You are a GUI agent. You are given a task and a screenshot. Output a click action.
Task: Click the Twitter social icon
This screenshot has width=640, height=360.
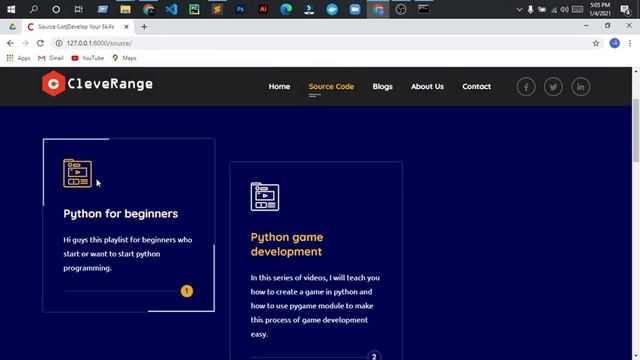[553, 87]
